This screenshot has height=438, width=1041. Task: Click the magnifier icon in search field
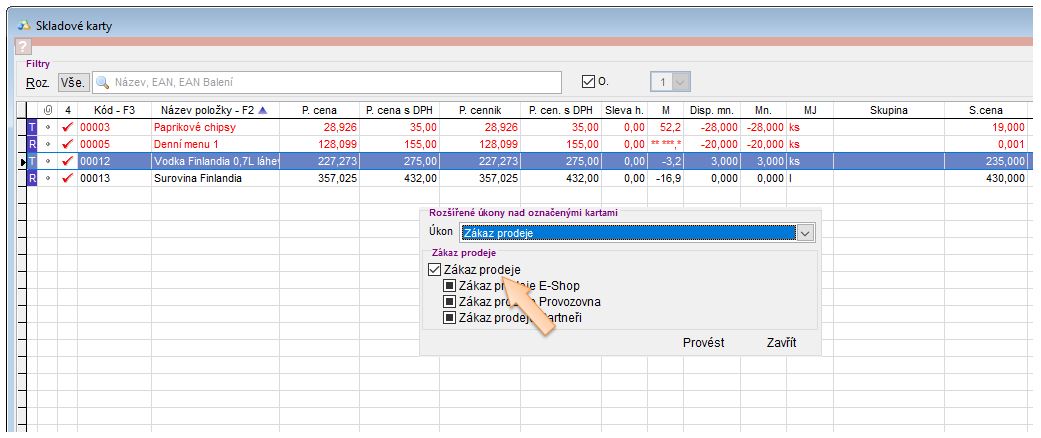pyautogui.click(x=102, y=82)
